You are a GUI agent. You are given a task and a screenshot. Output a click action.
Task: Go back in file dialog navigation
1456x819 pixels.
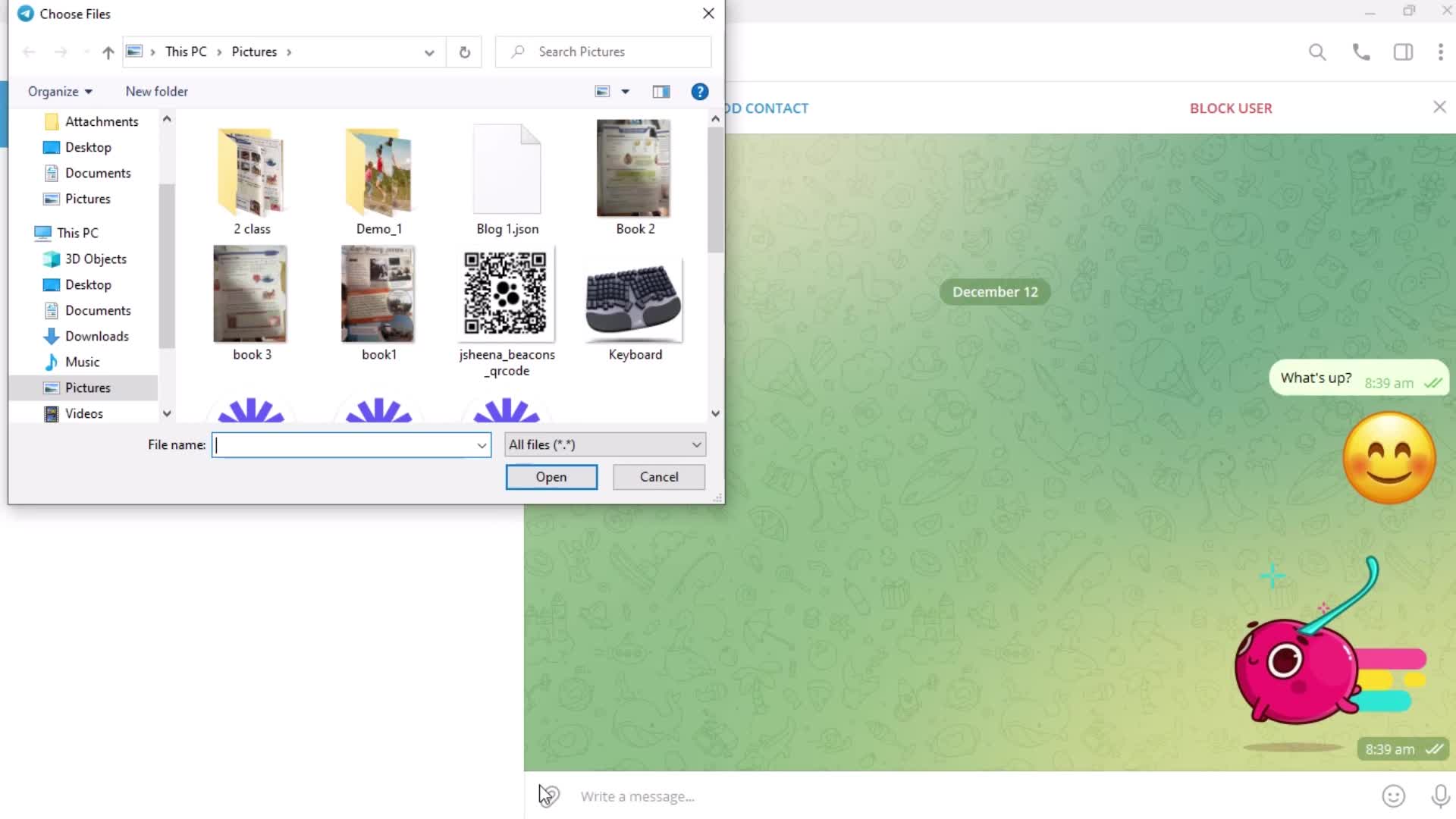pyautogui.click(x=29, y=52)
